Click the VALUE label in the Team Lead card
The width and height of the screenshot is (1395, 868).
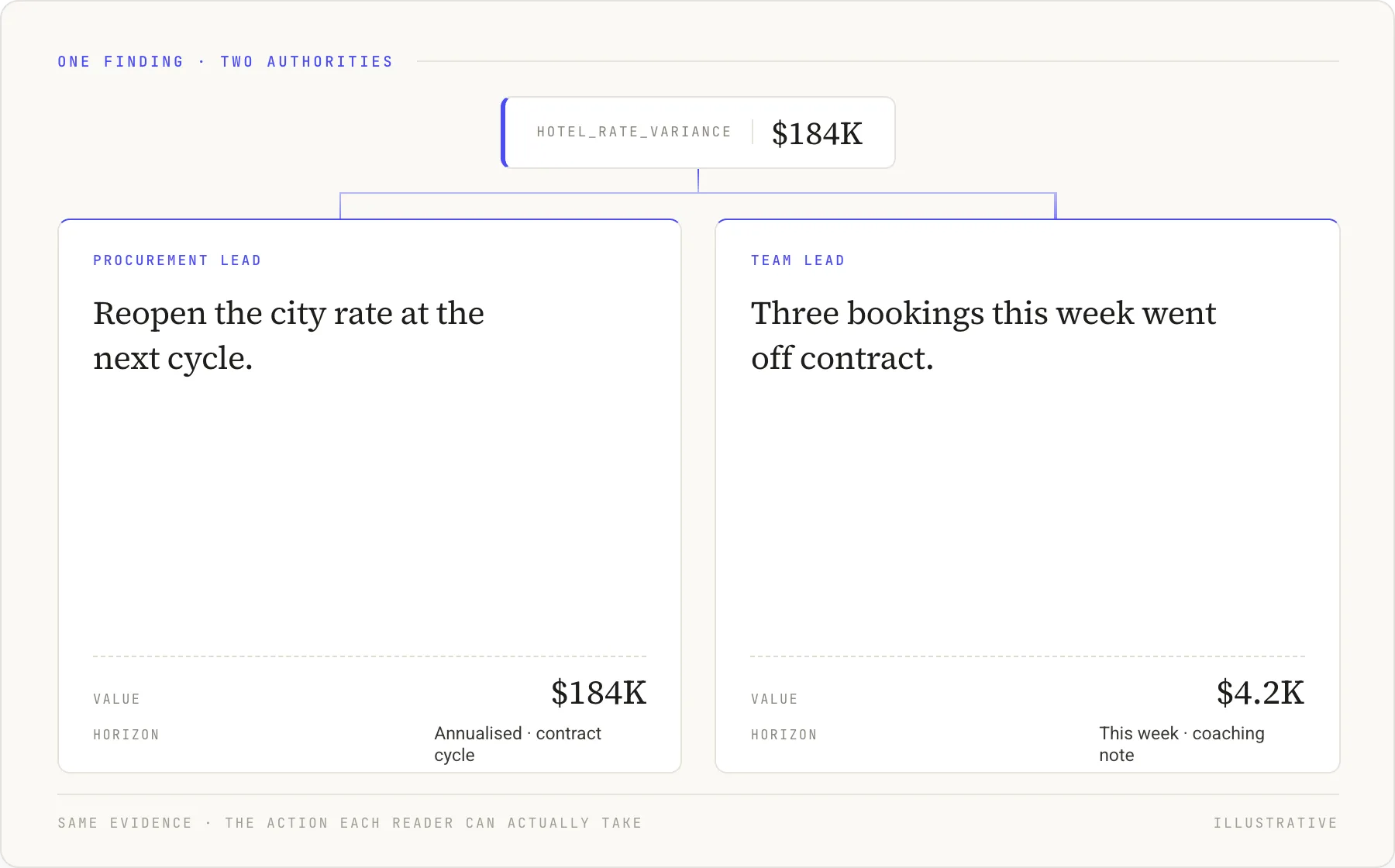click(774, 699)
